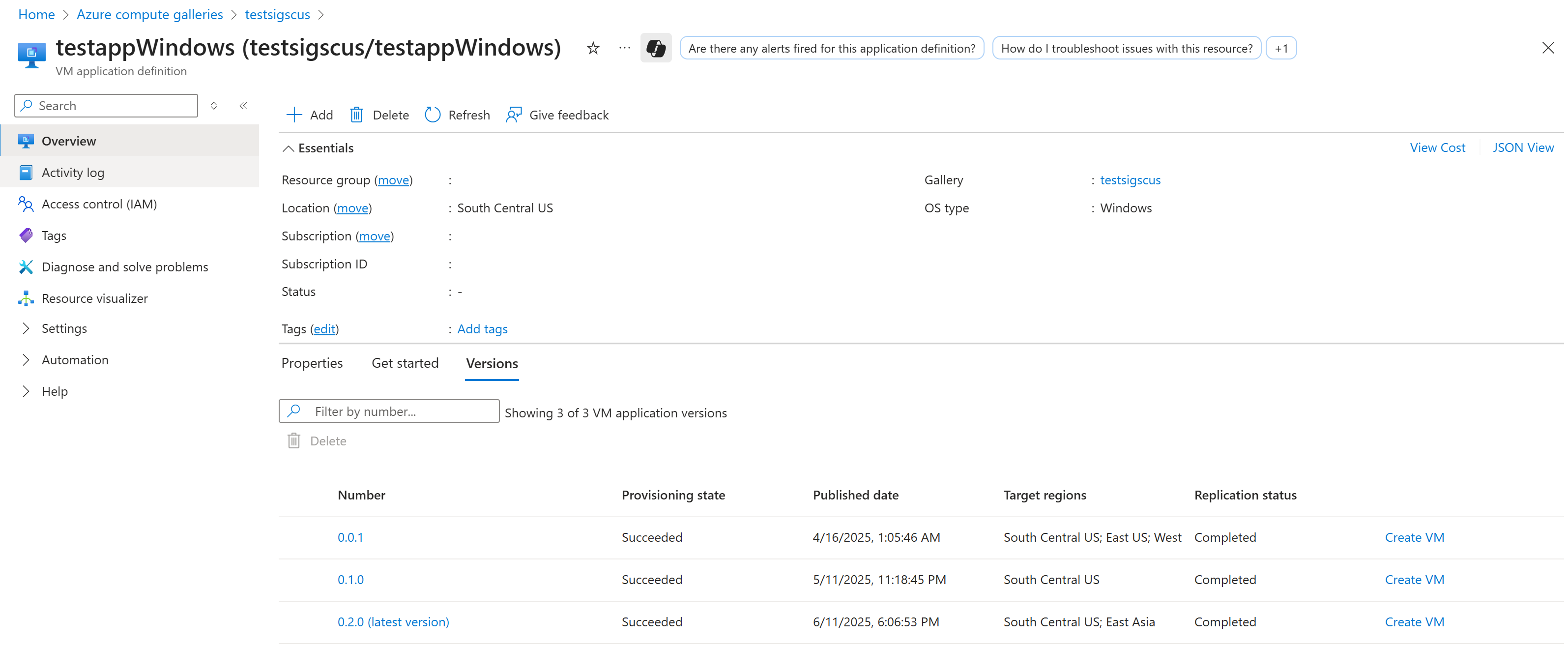Open the Resource visualizer
Screen dimensions: 1568x645
point(95,298)
